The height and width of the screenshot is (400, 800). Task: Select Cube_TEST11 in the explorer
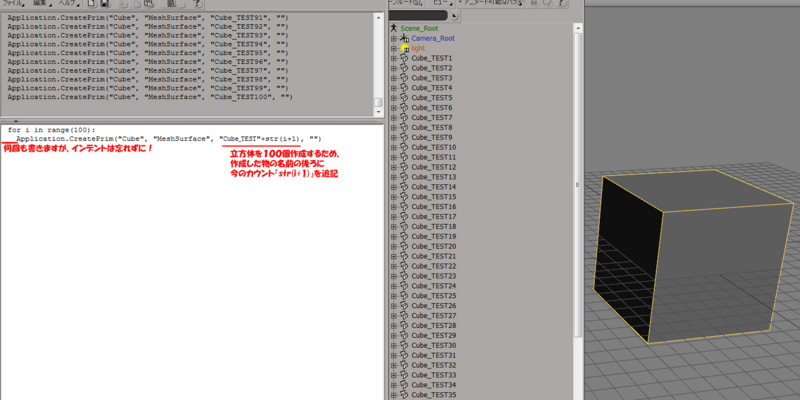tap(434, 157)
